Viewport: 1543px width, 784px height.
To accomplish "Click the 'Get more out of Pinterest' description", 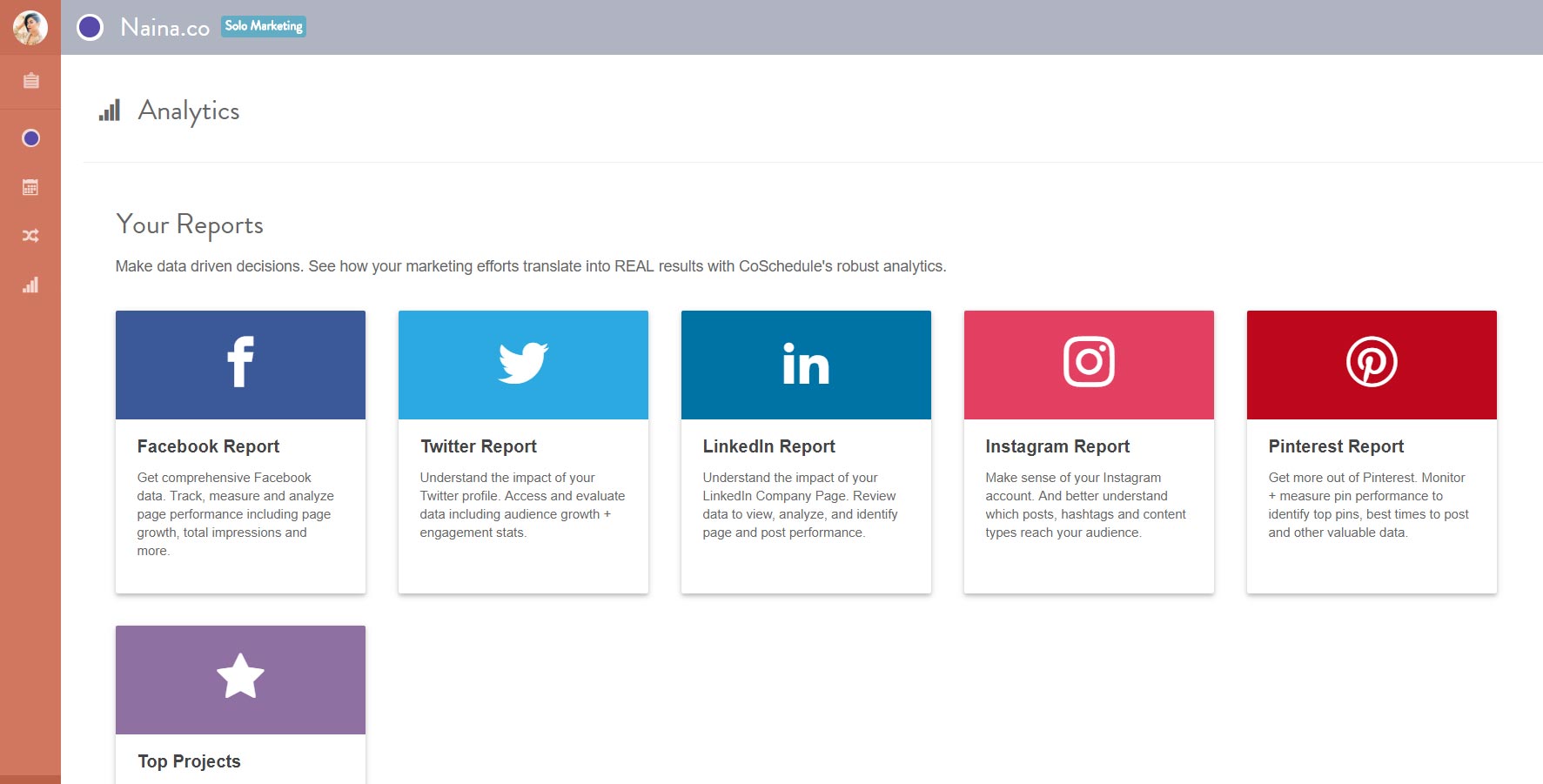I will tap(1368, 505).
